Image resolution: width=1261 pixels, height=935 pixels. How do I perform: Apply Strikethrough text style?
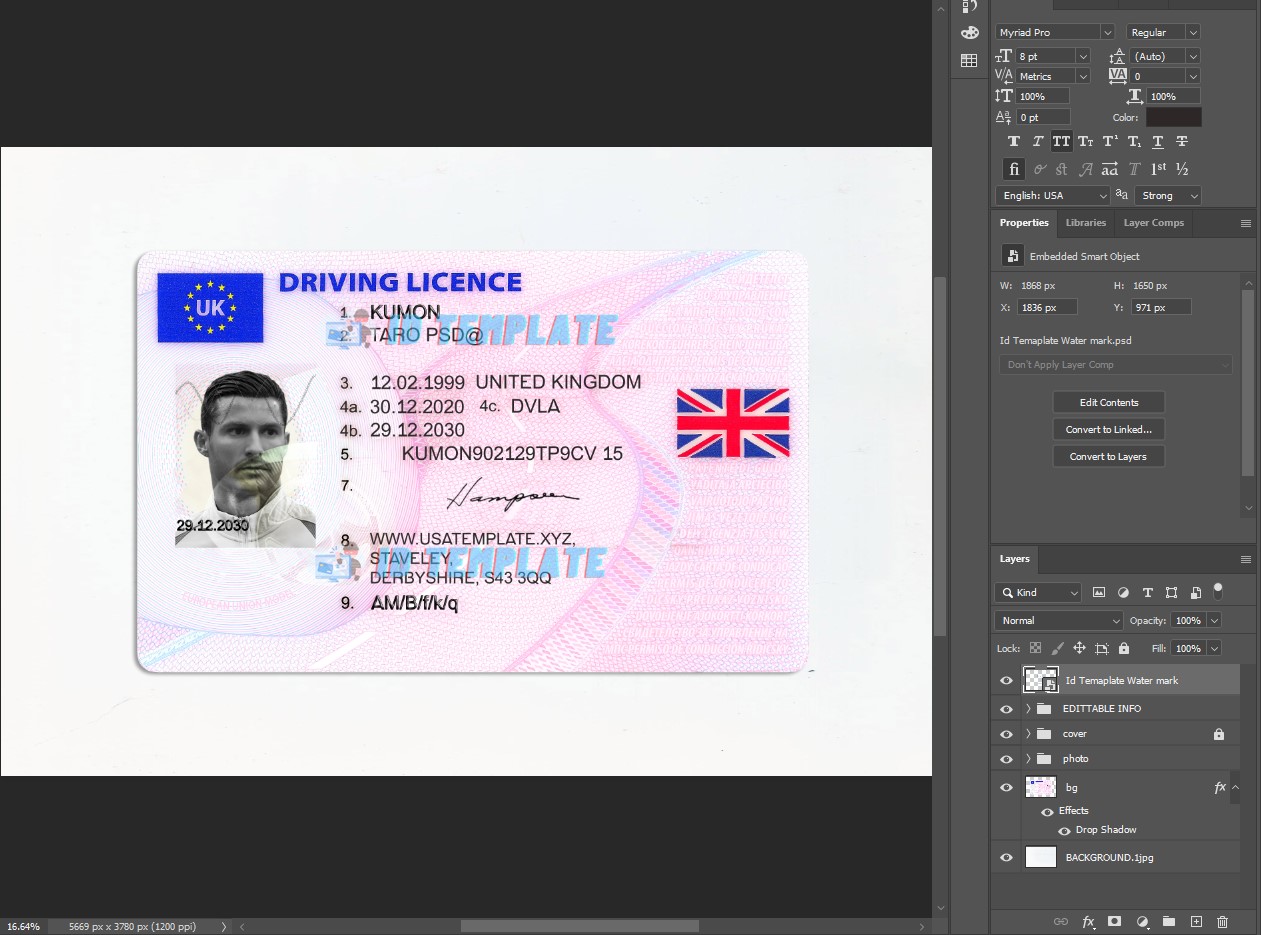click(1182, 142)
